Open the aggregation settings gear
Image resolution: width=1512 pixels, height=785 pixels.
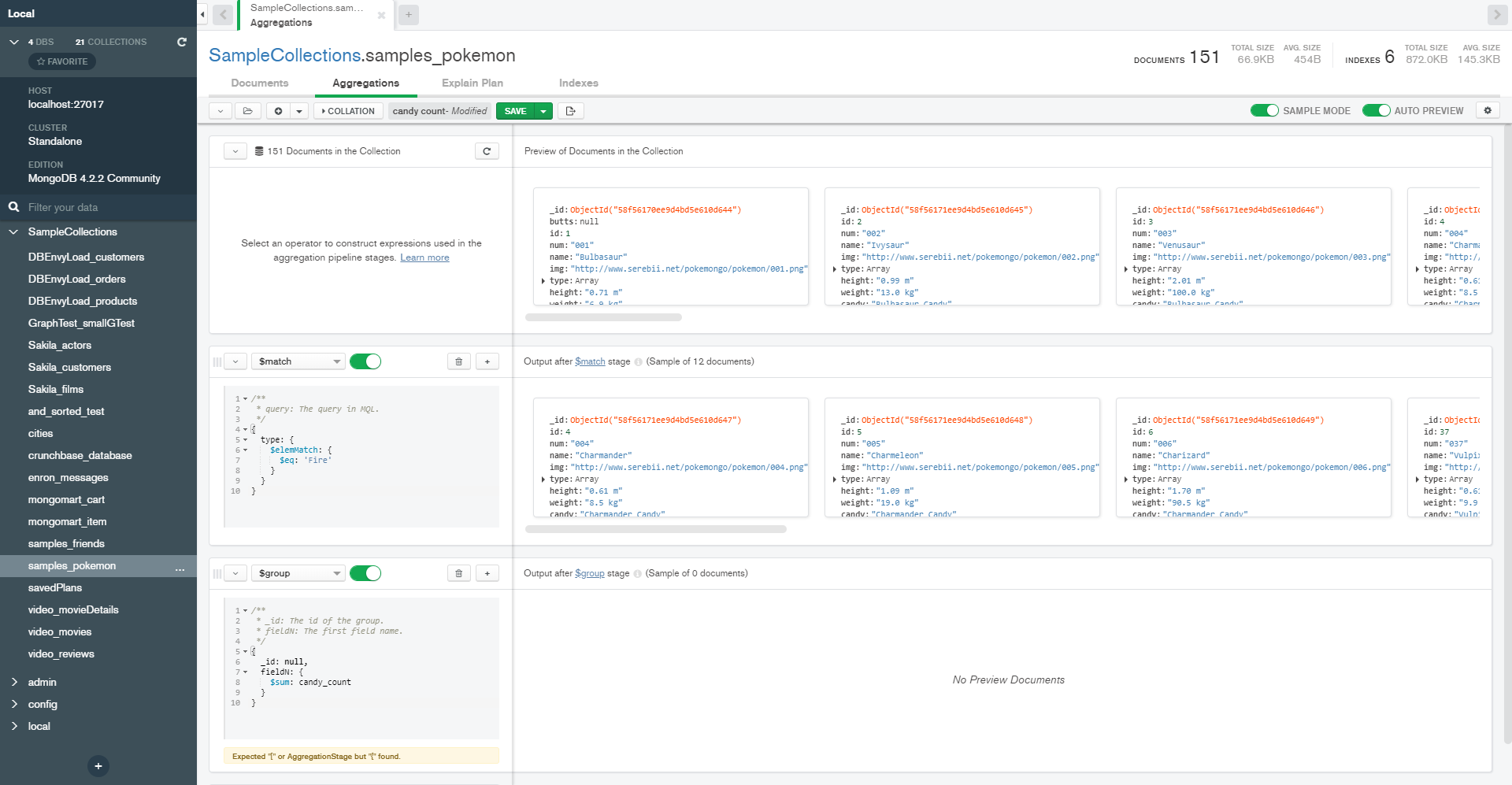pos(1488,111)
